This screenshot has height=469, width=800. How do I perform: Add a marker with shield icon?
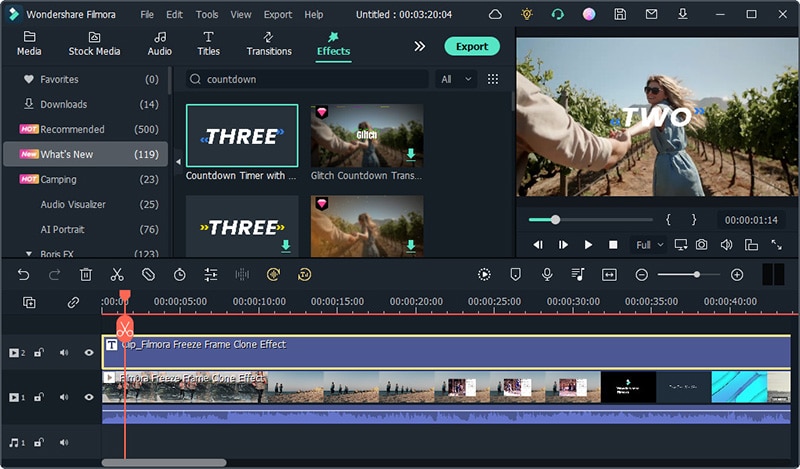516,275
